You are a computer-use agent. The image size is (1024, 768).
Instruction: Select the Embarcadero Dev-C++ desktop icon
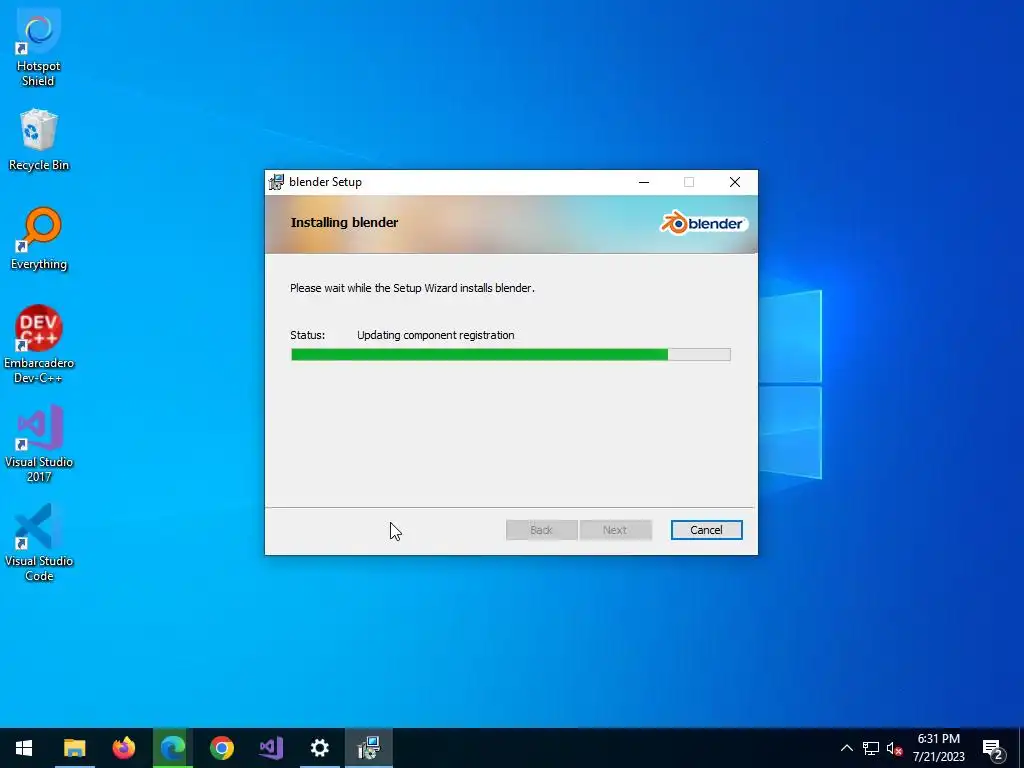pyautogui.click(x=39, y=344)
